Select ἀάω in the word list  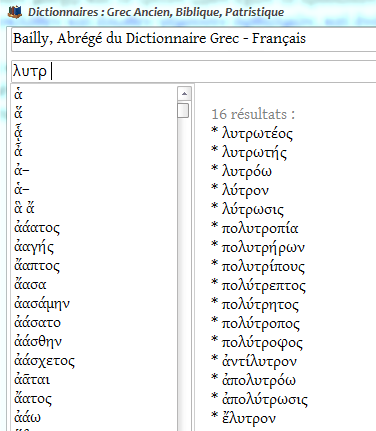[x=27, y=418]
